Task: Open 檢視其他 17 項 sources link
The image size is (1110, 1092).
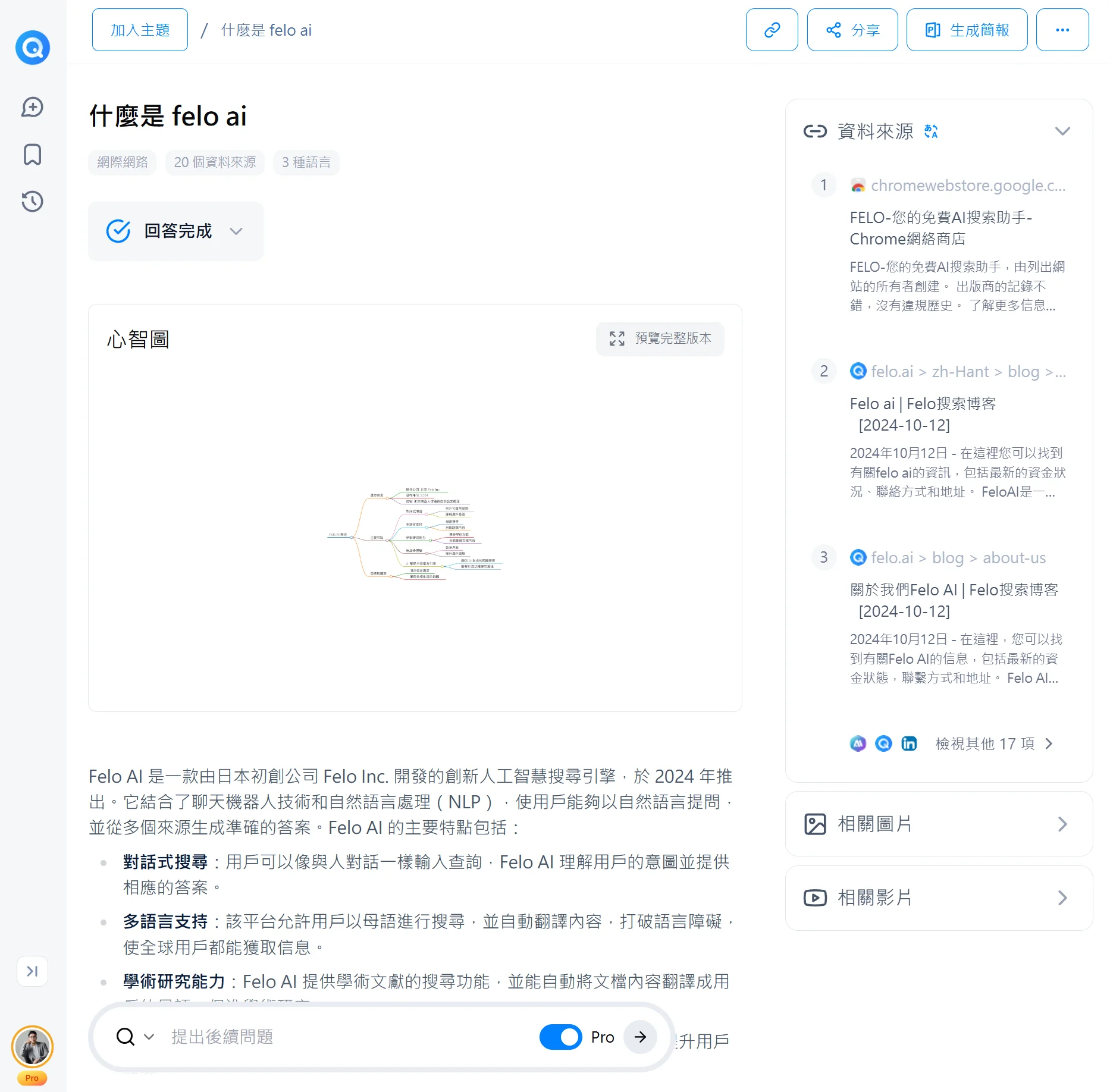Action: click(993, 744)
